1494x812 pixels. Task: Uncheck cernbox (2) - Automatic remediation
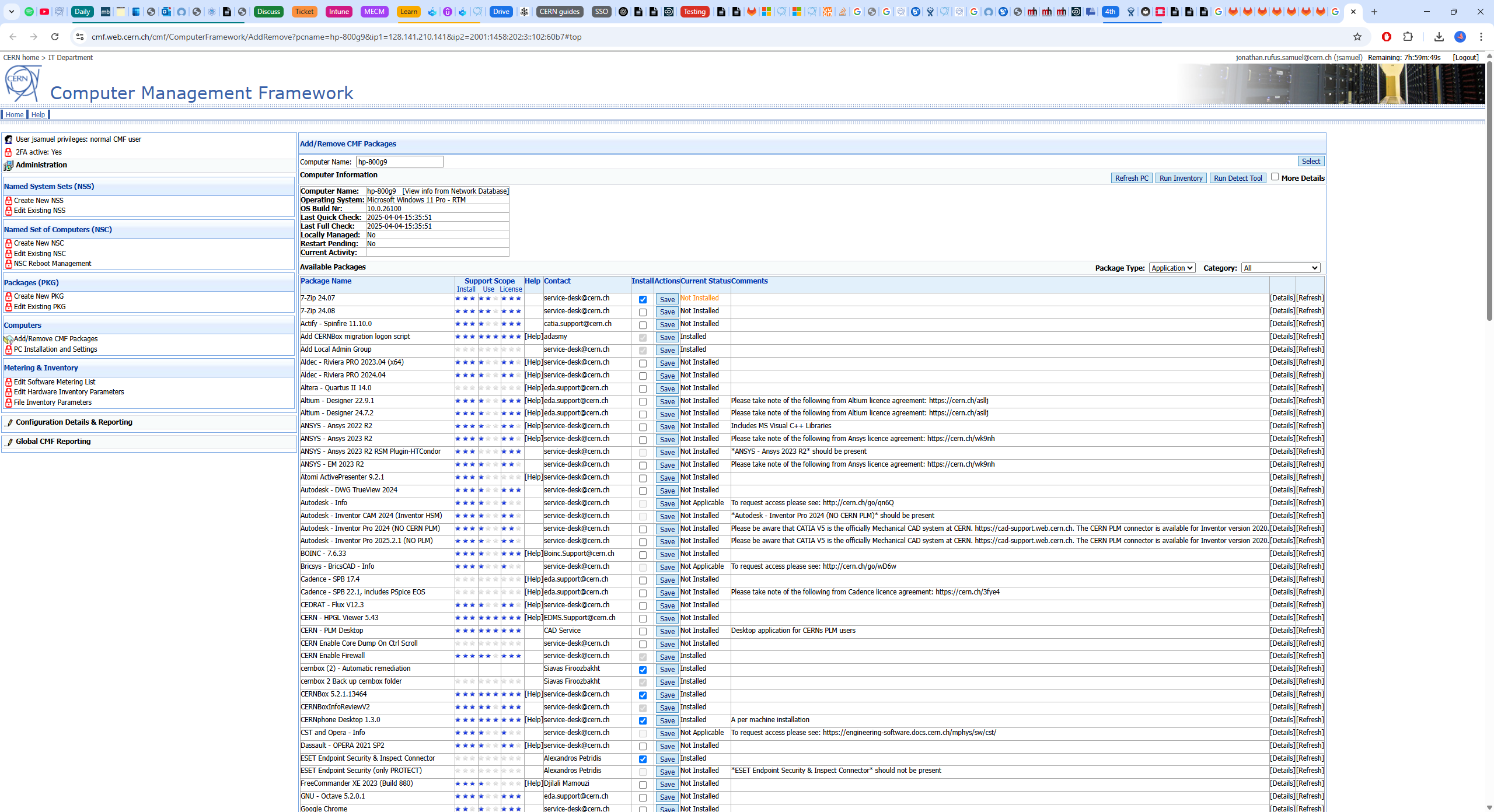click(643, 670)
